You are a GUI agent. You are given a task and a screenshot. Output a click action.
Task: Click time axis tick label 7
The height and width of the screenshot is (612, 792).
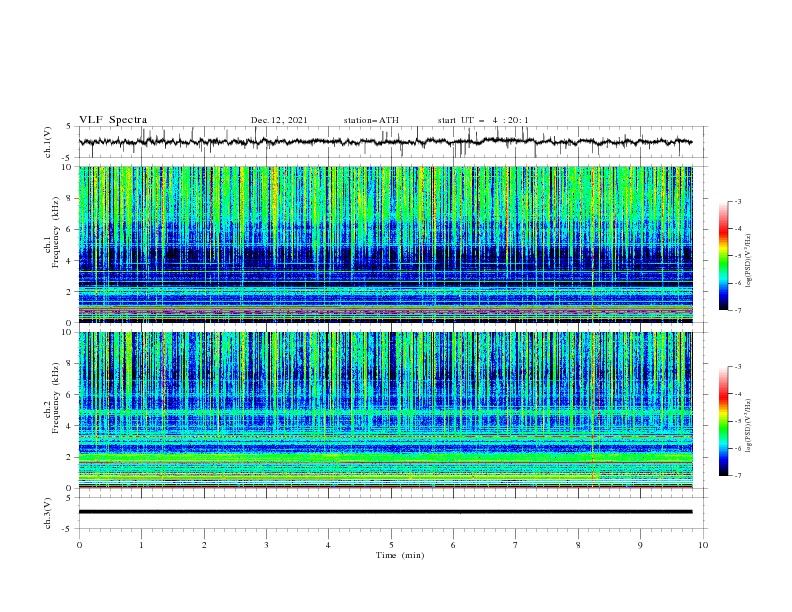click(516, 545)
